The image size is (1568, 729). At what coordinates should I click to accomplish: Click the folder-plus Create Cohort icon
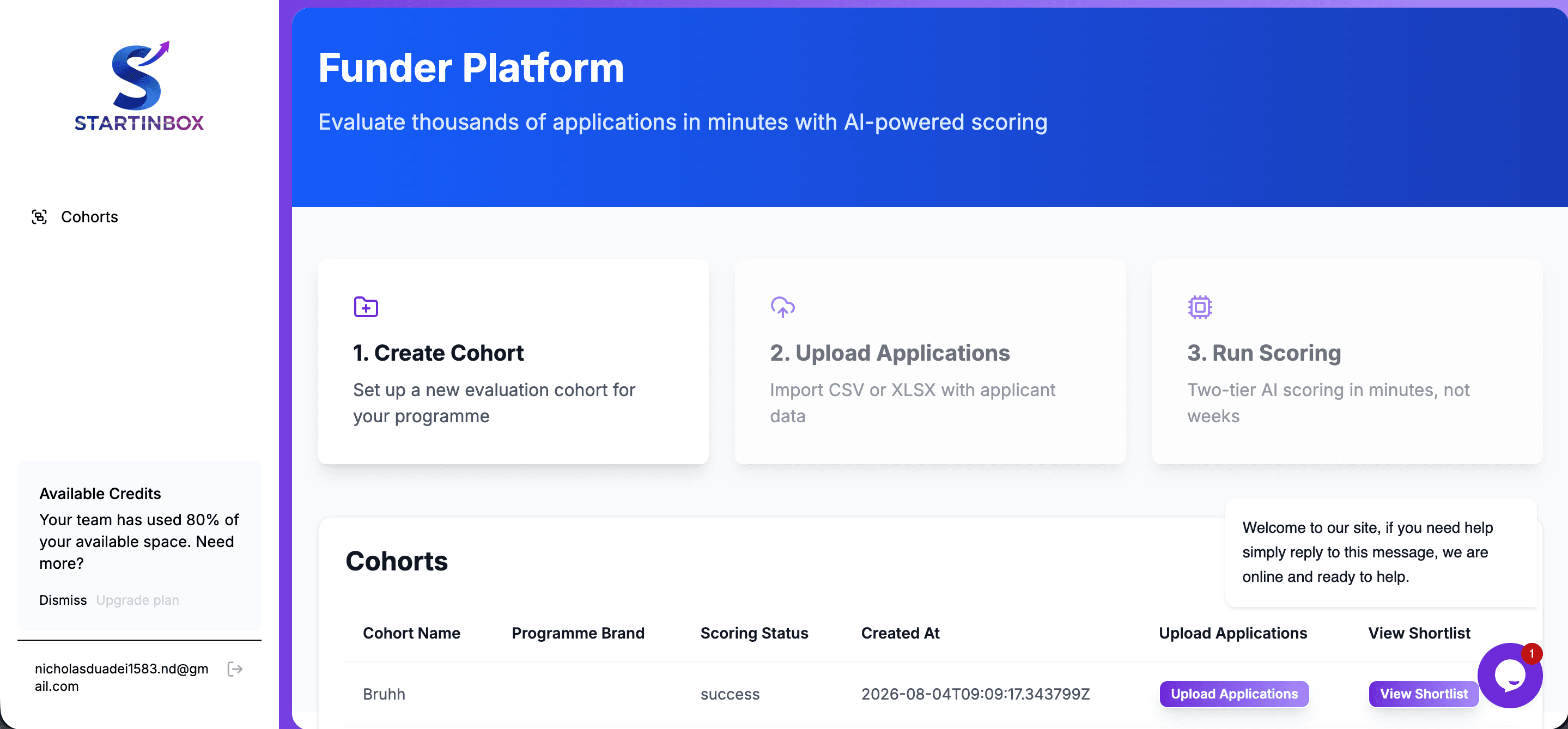(366, 307)
